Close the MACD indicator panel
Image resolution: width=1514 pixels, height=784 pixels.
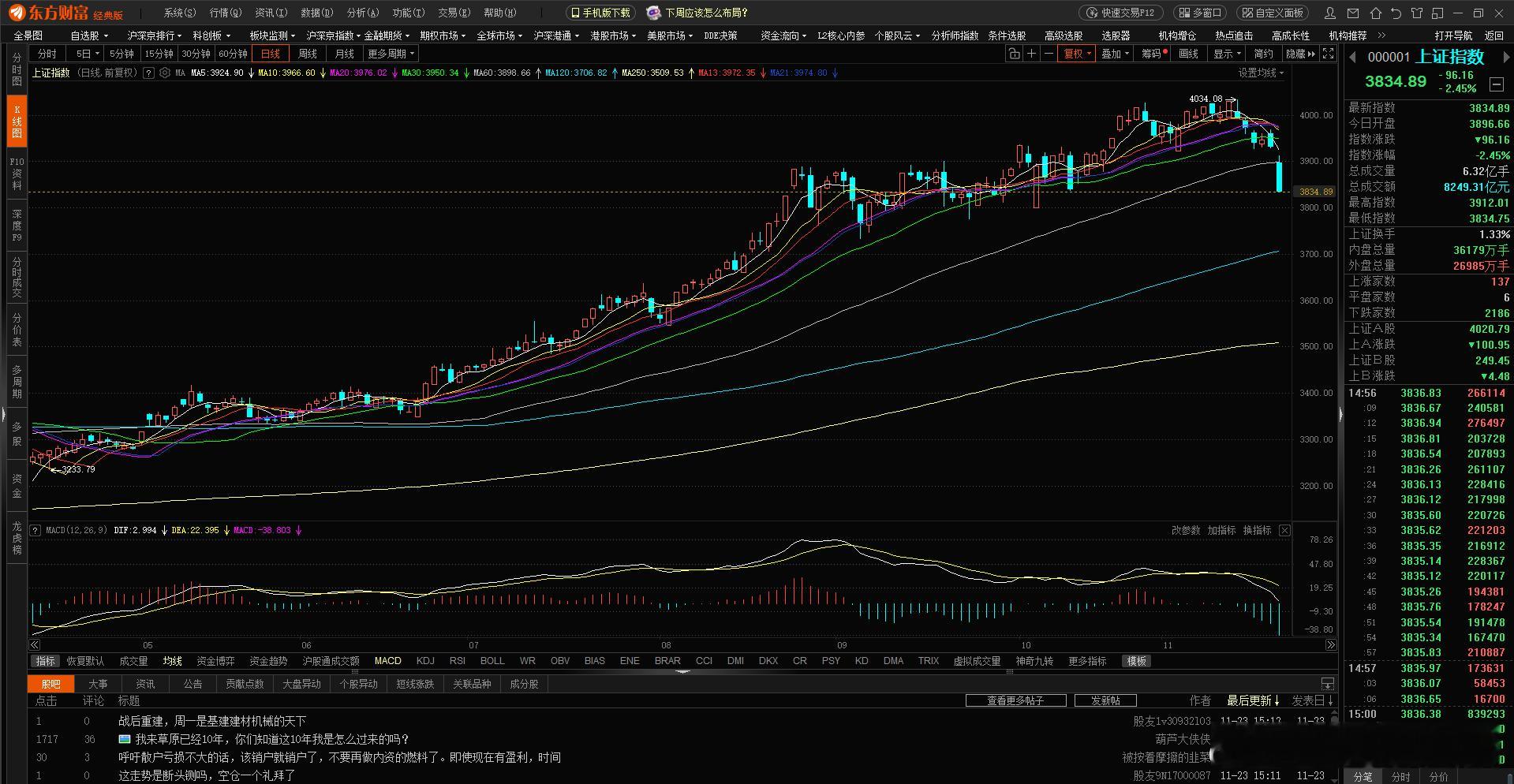1284,530
